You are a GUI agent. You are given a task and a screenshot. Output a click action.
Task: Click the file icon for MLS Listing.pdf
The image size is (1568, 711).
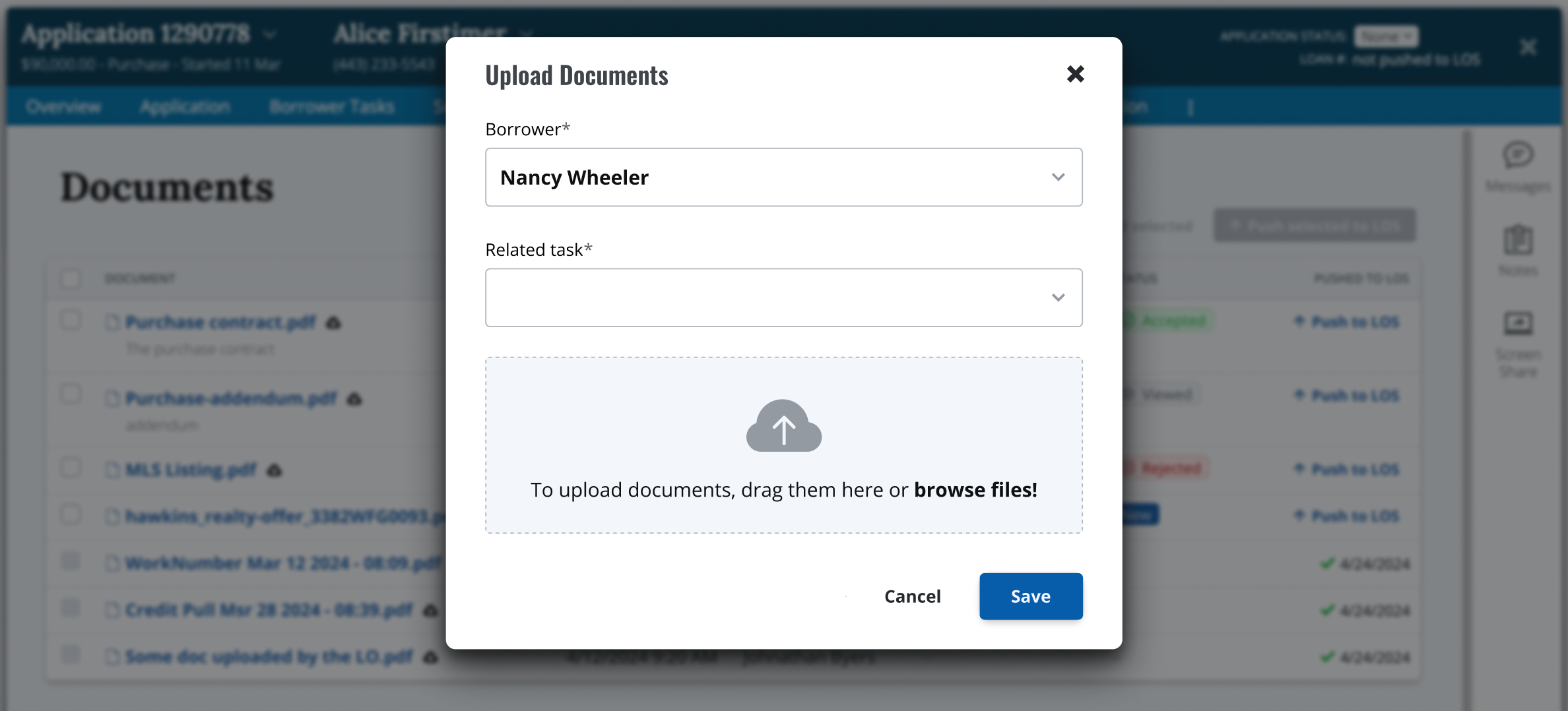[x=113, y=470]
